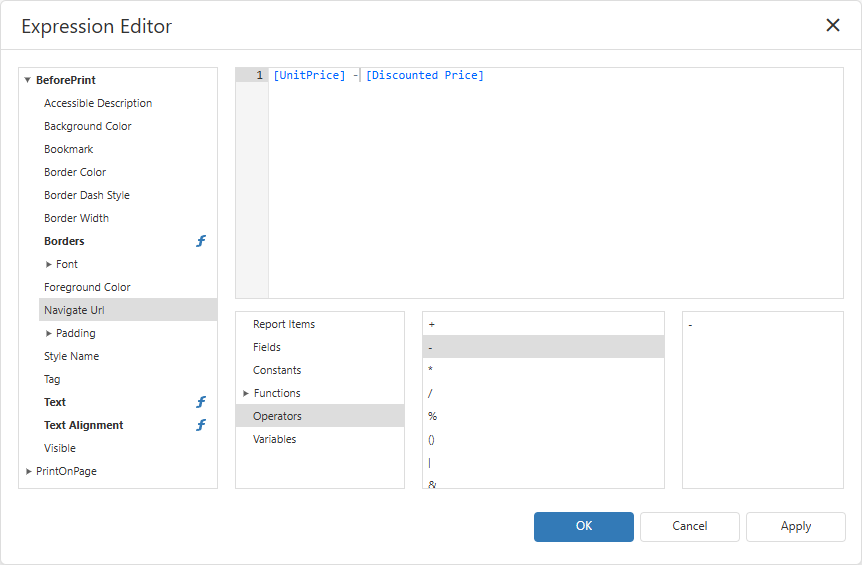Screen dimensions: 862x565
Task: Click the Apply button
Action: 795,527
